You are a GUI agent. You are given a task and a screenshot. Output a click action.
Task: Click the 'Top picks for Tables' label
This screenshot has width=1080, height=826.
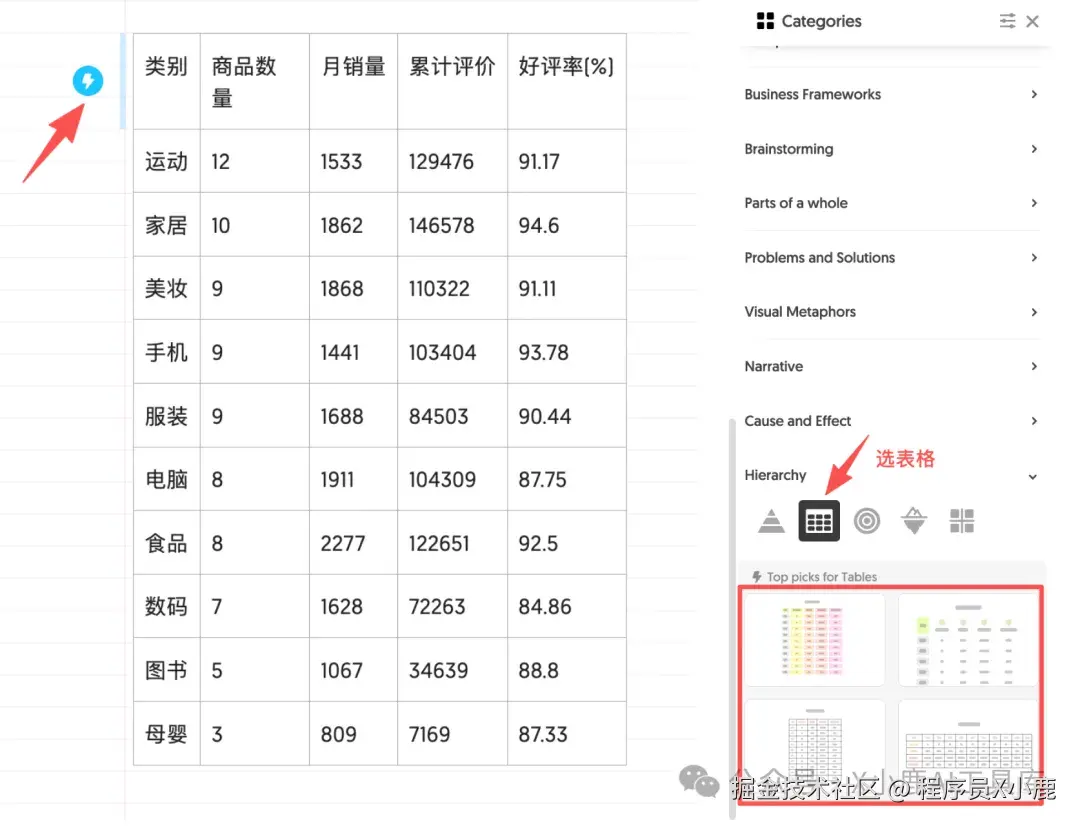[822, 577]
